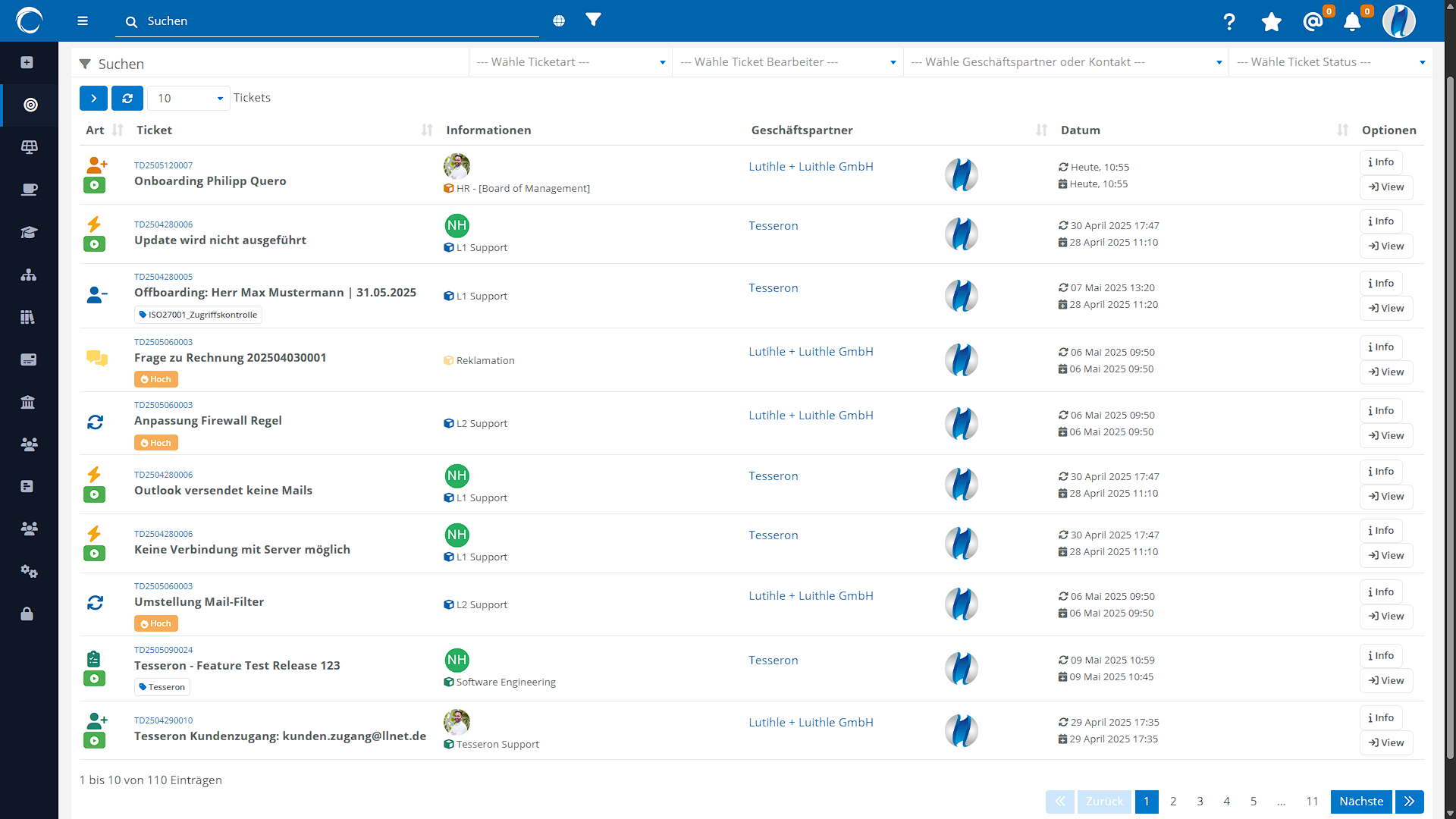
Task: Click the graduation cap sidebar icon
Action: 29,232
